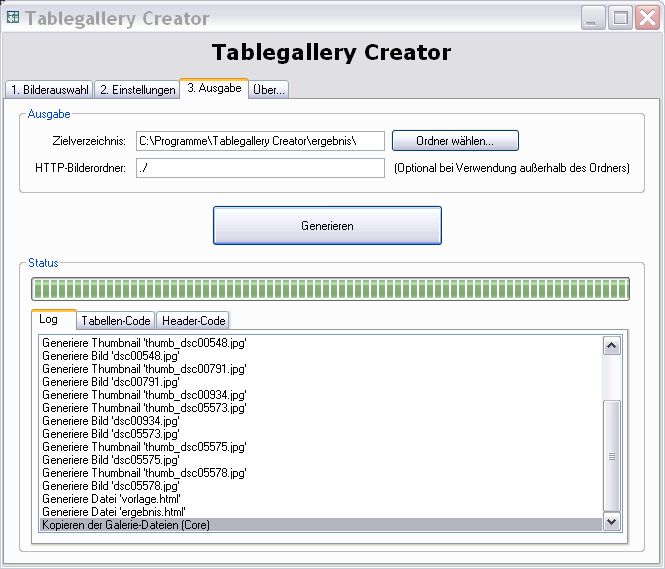Close the Tablegallery Creator window
Image resolution: width=665 pixels, height=569 pixels.
click(x=648, y=18)
